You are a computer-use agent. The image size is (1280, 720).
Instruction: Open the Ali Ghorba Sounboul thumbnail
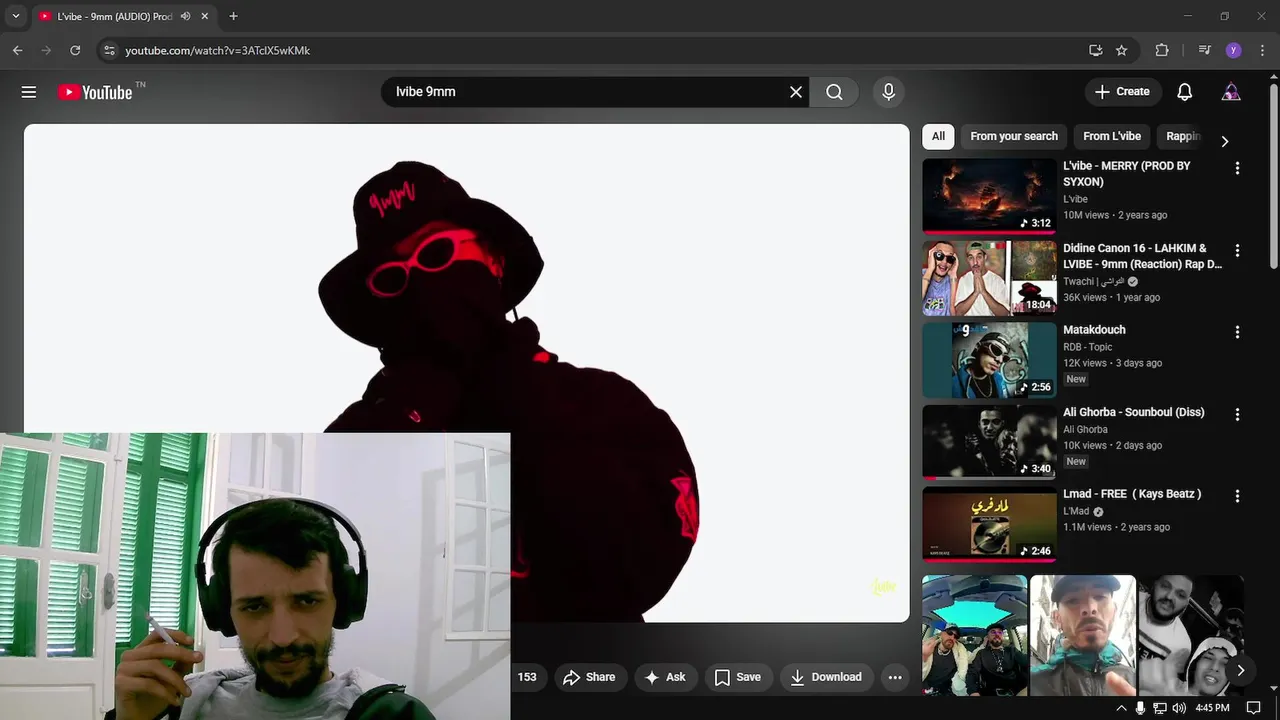[x=989, y=442]
